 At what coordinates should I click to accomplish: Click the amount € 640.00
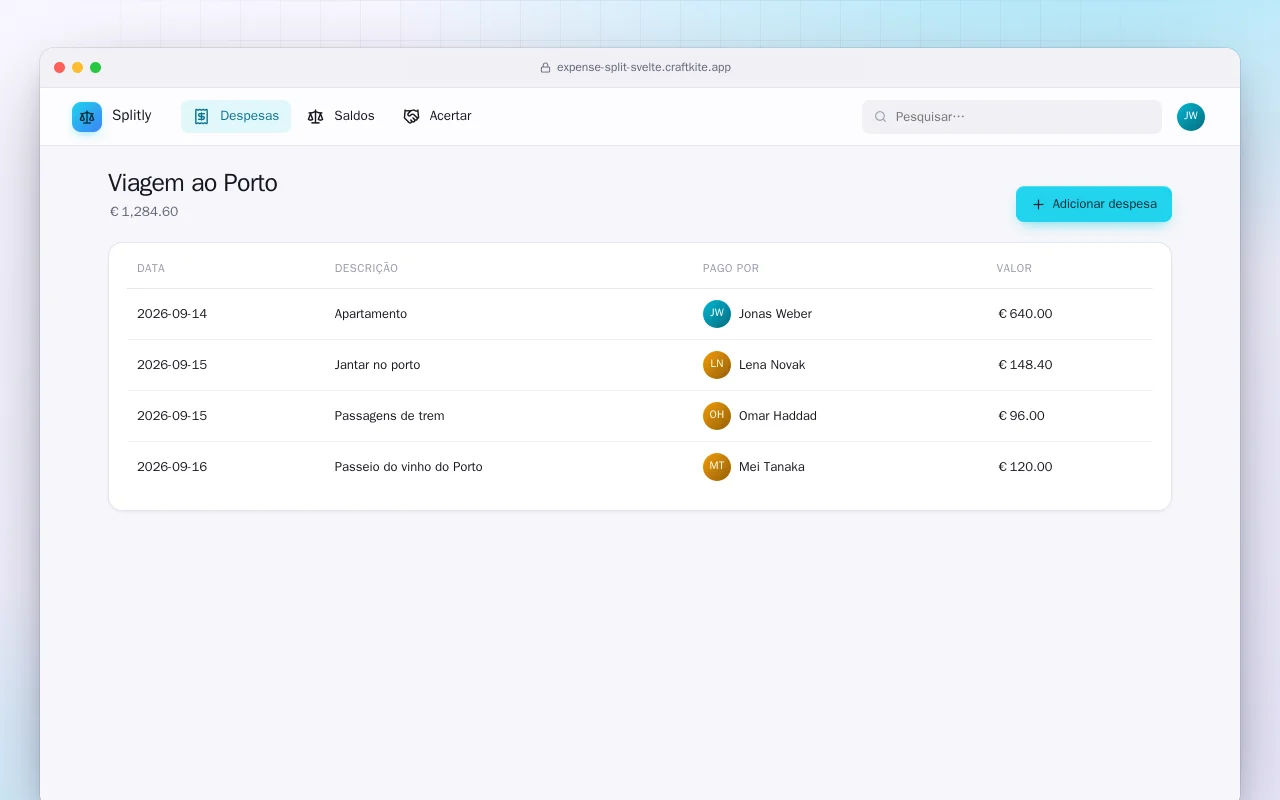click(x=1025, y=314)
